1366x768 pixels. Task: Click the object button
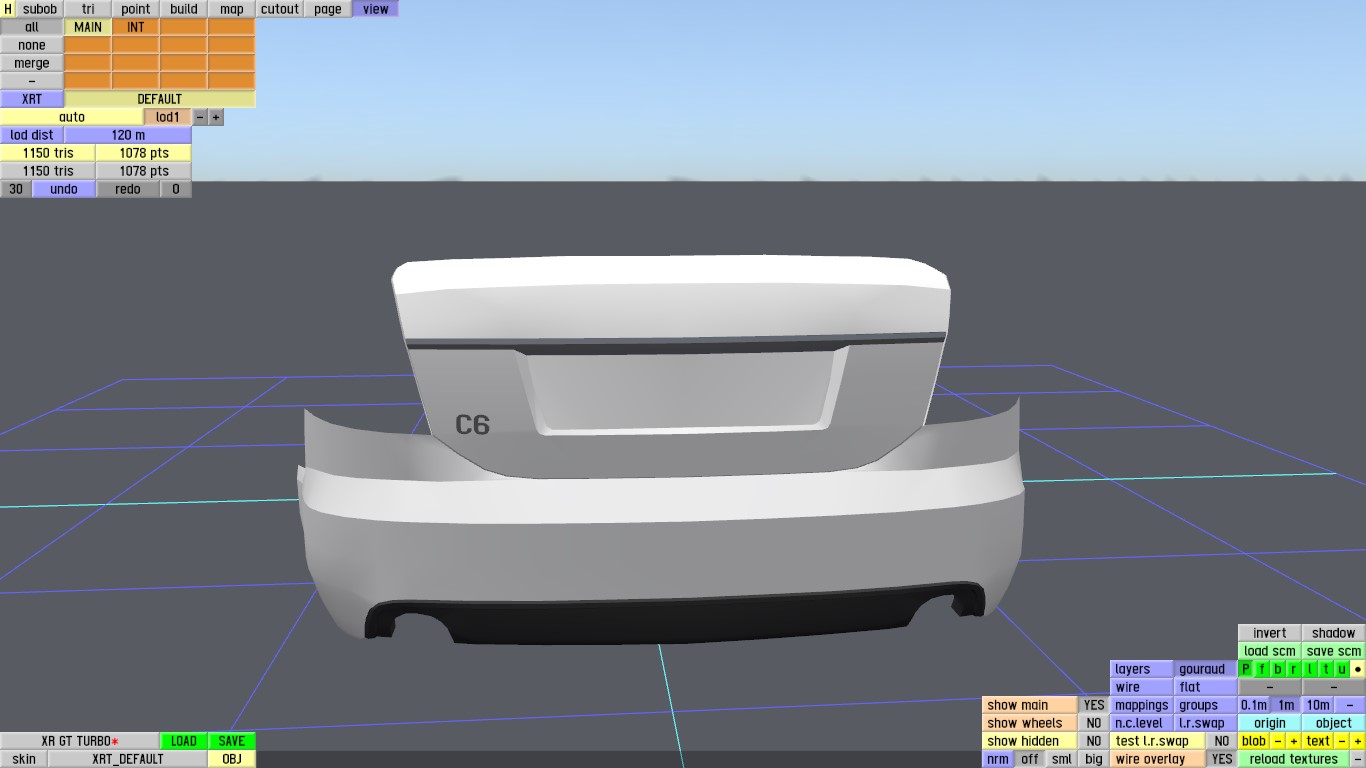pos(1334,723)
